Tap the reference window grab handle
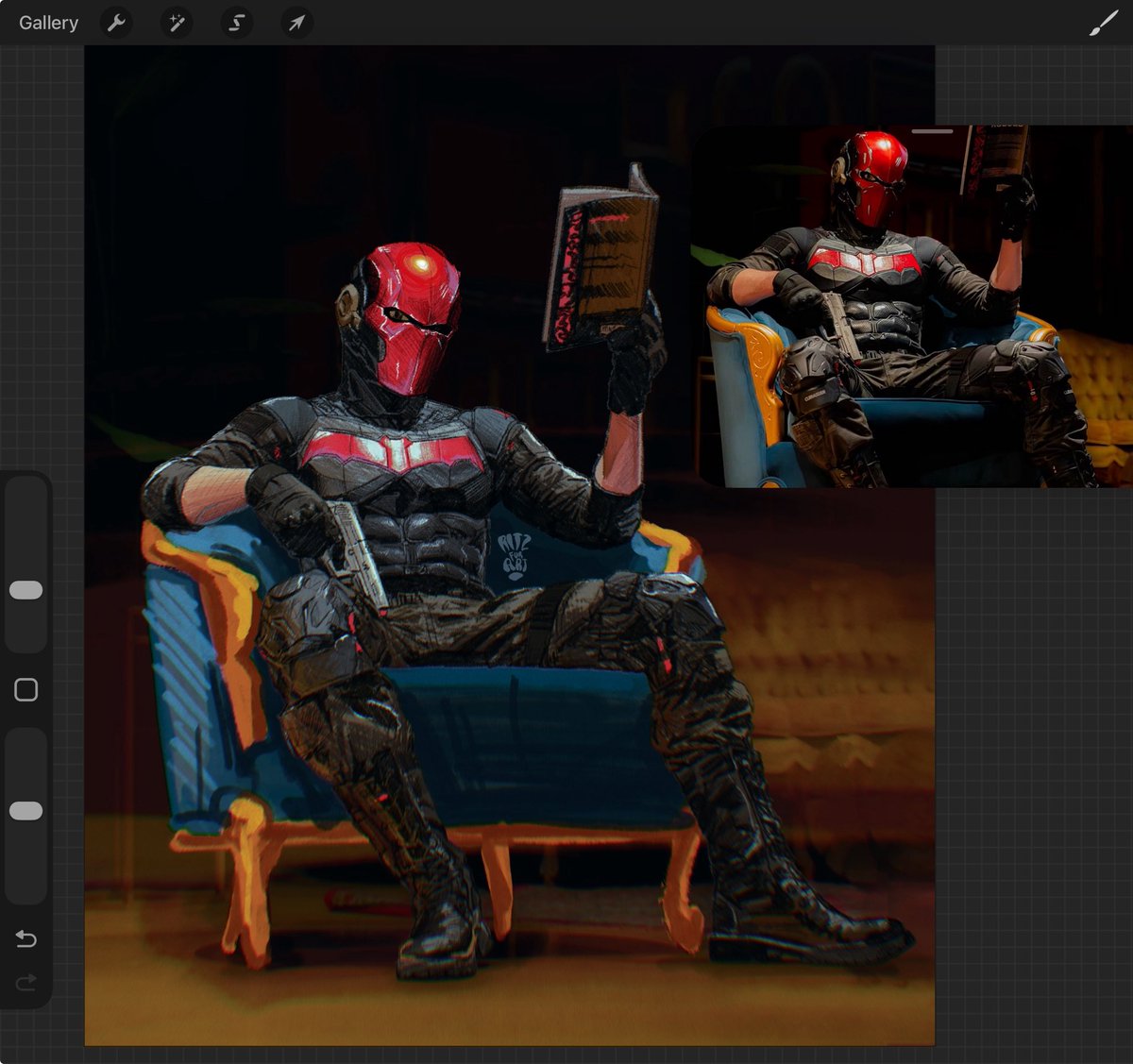This screenshot has width=1133, height=1064. (932, 131)
